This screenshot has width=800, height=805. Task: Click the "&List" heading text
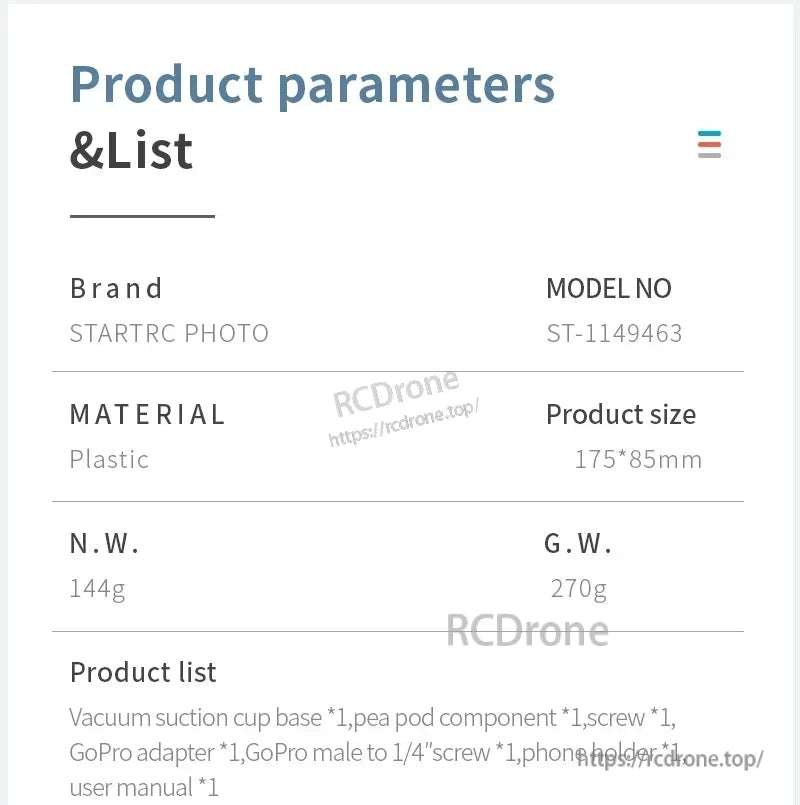coord(131,151)
